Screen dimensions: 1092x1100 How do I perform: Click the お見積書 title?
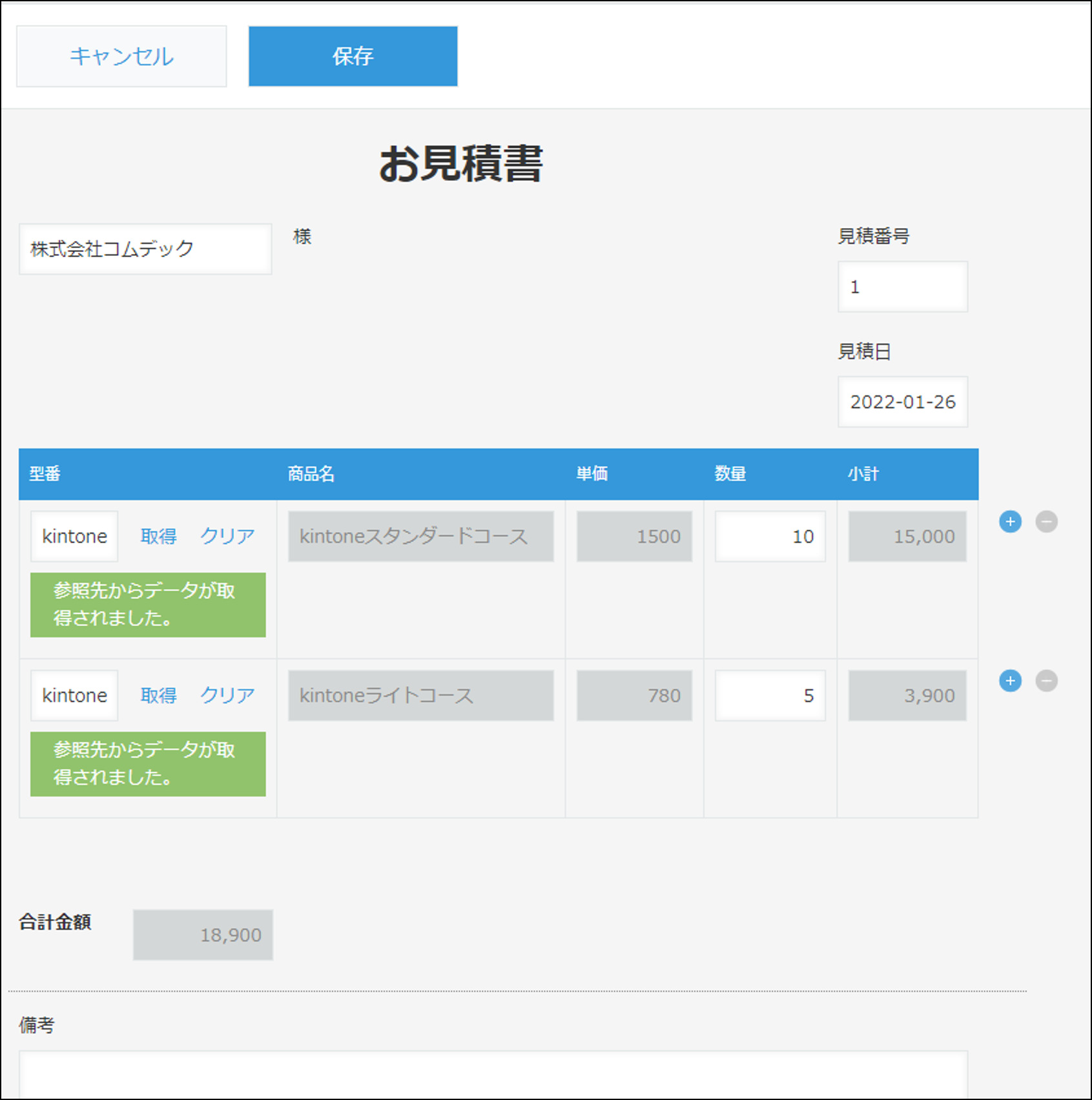coord(460,163)
